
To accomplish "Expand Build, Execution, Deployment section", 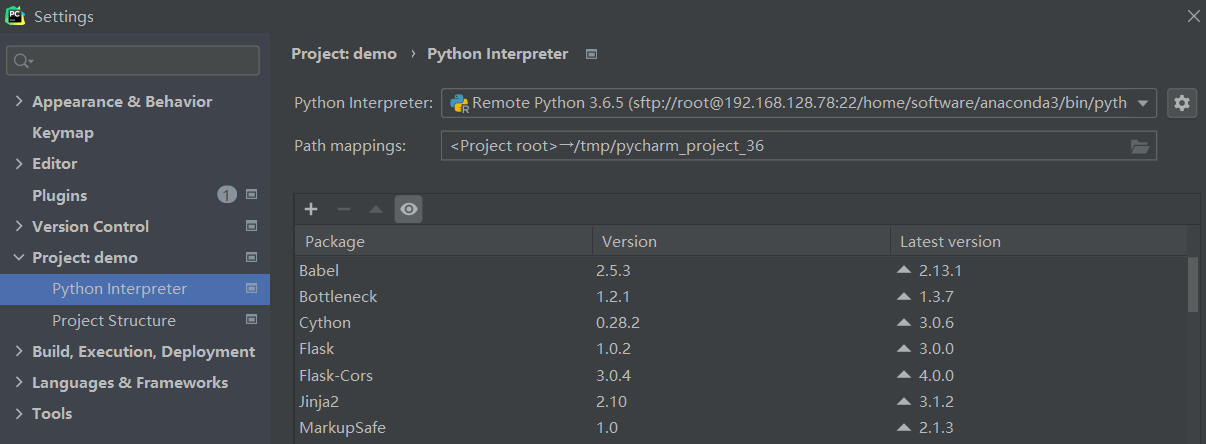I will point(19,352).
